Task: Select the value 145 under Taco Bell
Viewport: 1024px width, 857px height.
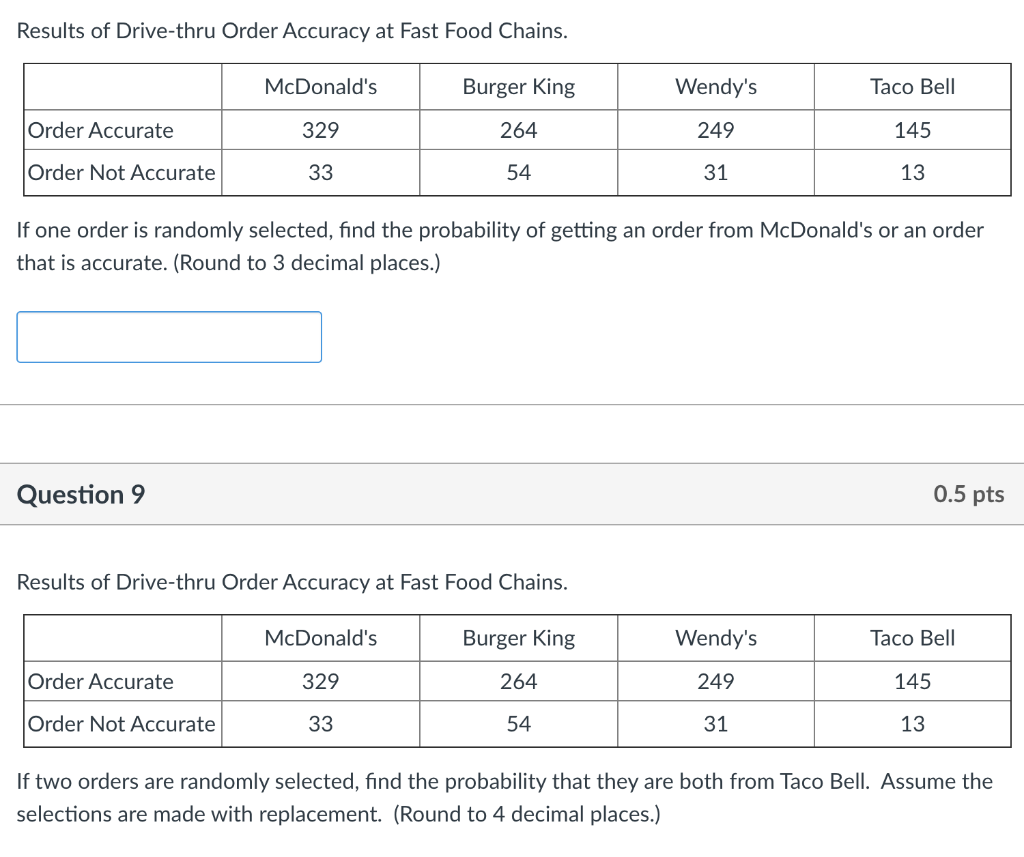Action: (912, 130)
